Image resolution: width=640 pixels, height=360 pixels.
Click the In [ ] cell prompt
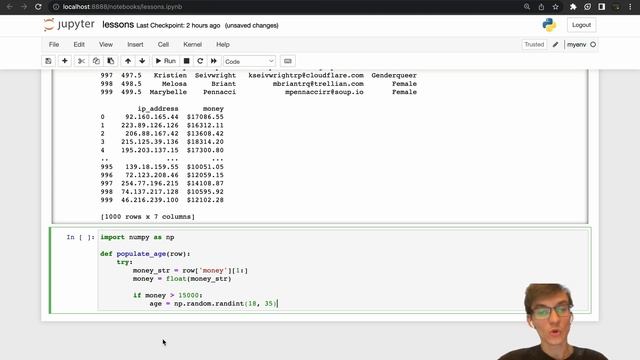pos(80,237)
